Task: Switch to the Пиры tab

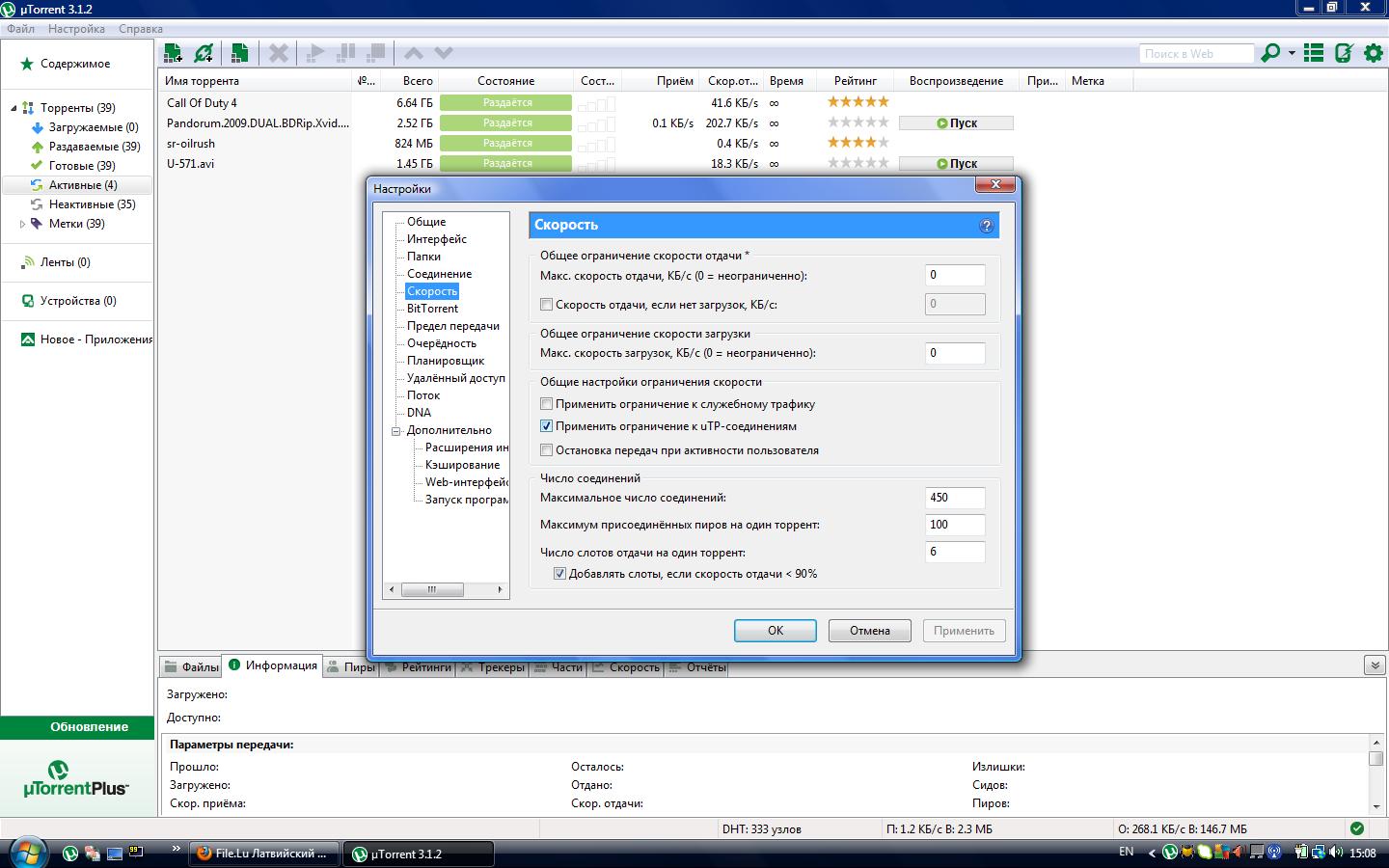Action: click(x=351, y=666)
